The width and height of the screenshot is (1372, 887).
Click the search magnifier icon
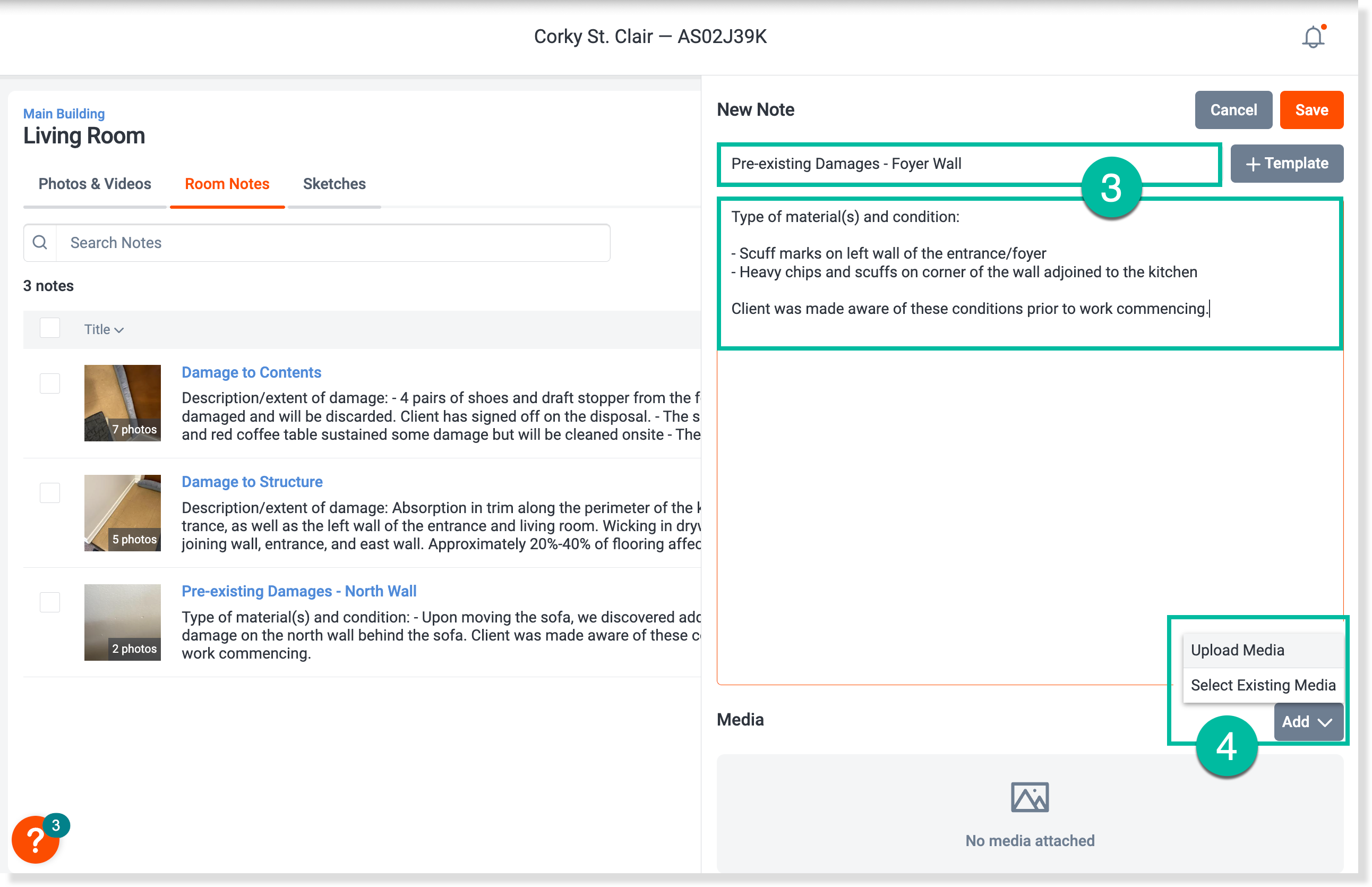tap(40, 243)
